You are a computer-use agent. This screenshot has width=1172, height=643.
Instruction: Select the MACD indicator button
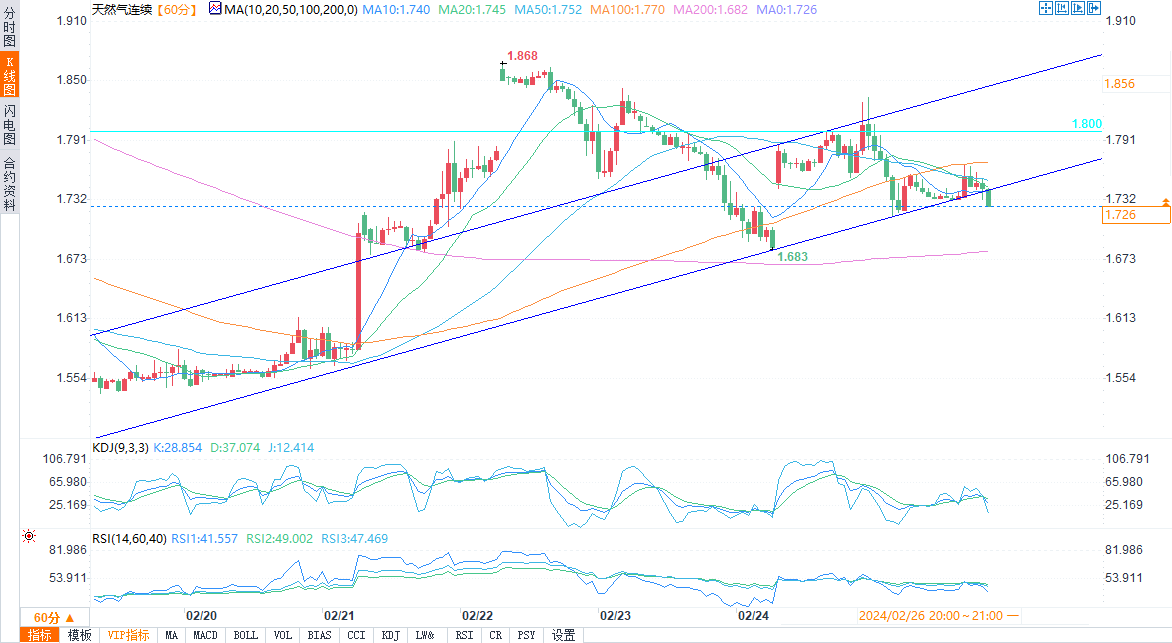click(206, 636)
